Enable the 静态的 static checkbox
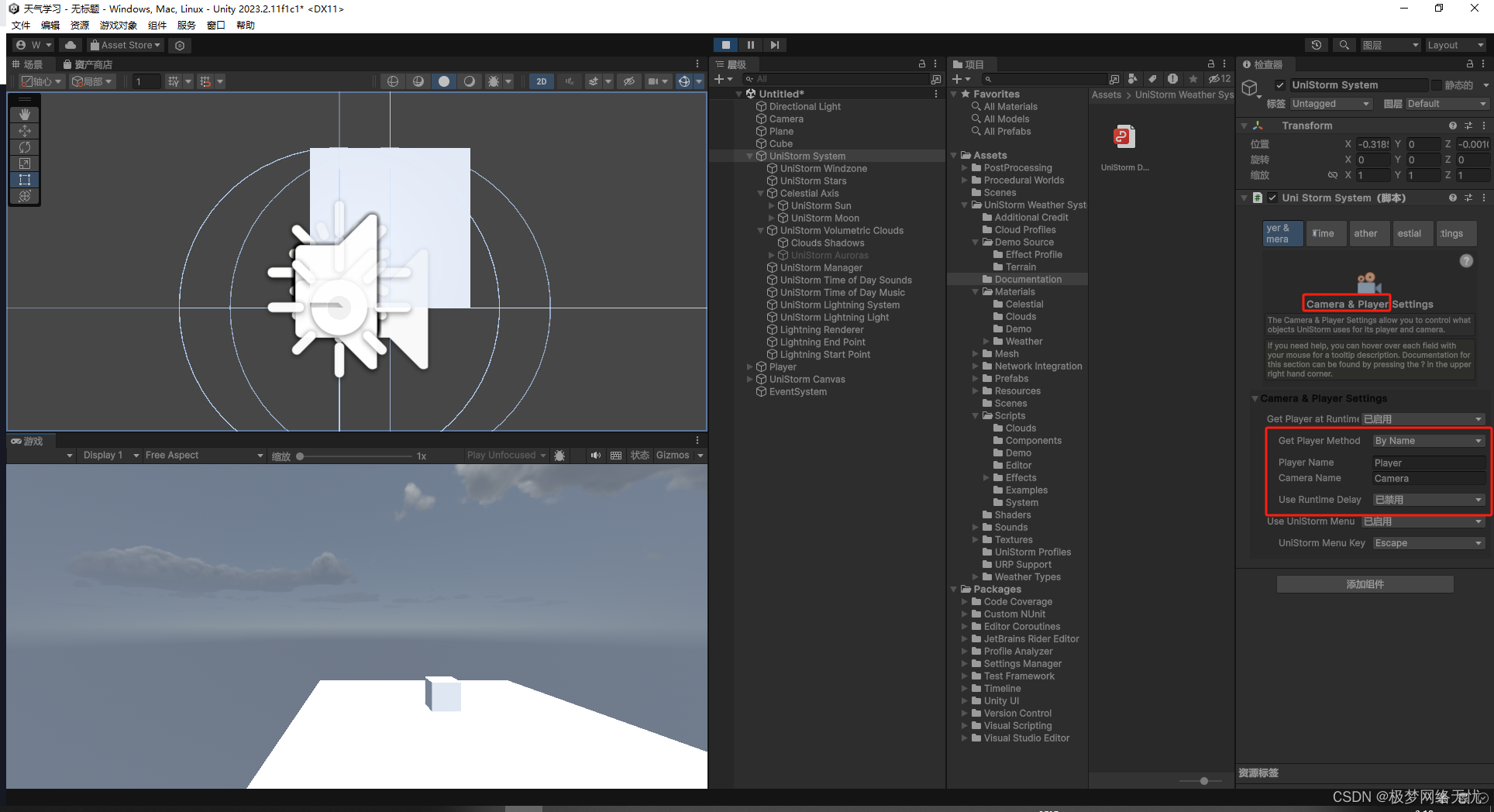 [1437, 85]
